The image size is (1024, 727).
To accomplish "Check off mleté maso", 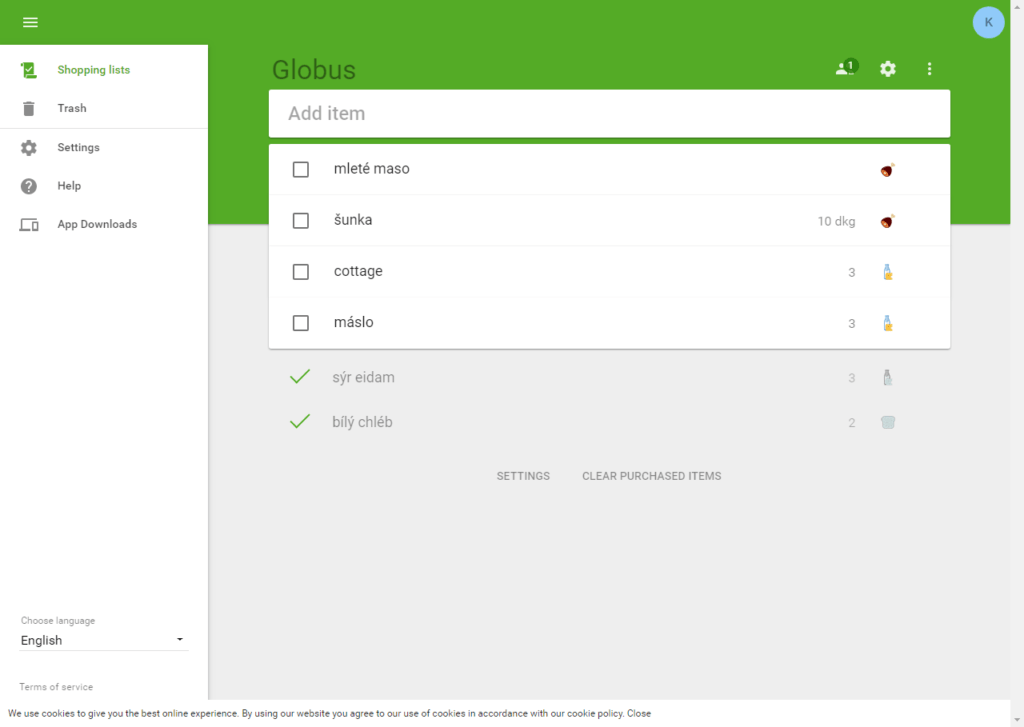I will [300, 170].
